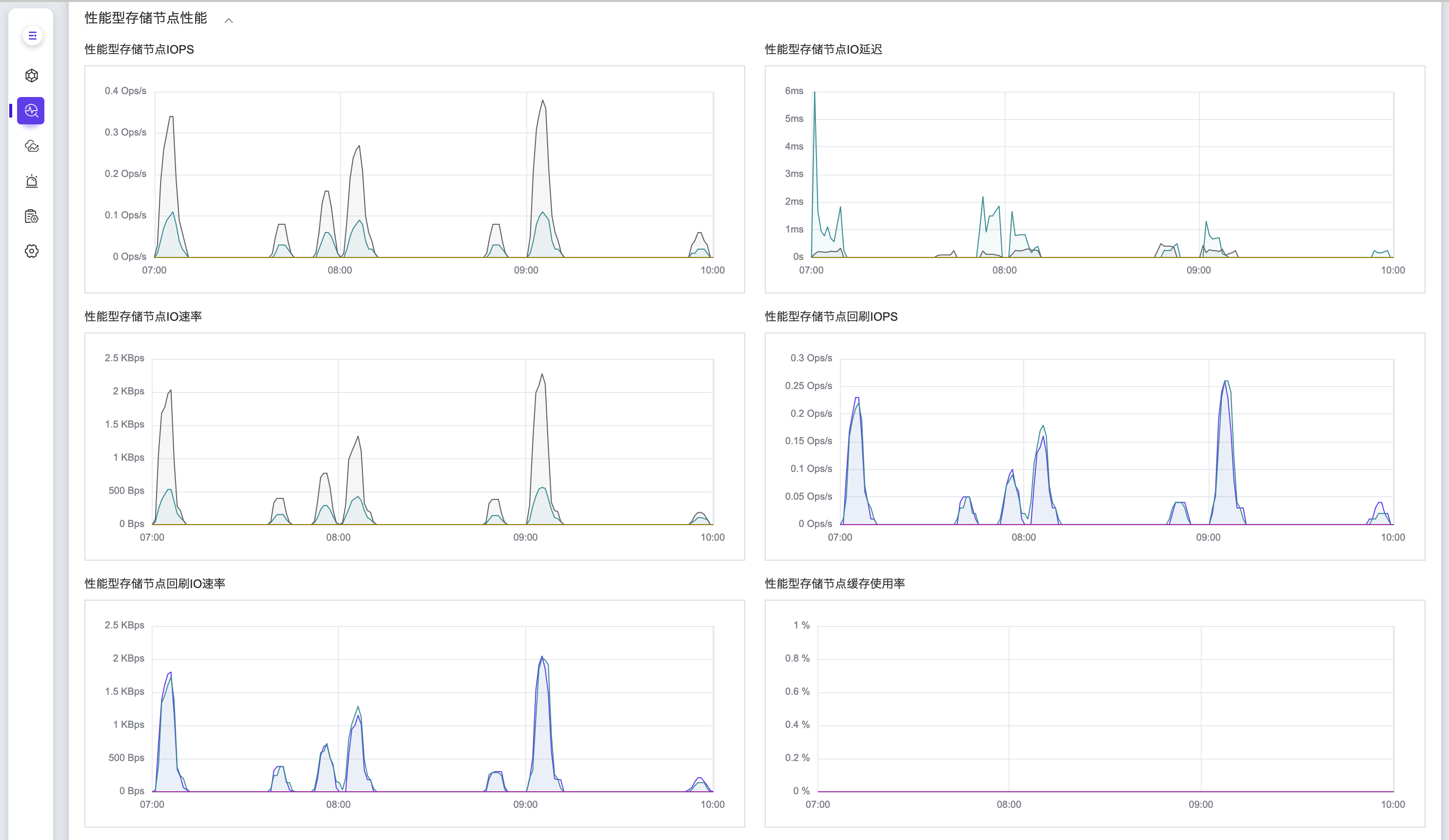Click the 07:00 latency spike in IO延迟 chart
This screenshot has width=1449, height=840.
click(814, 94)
